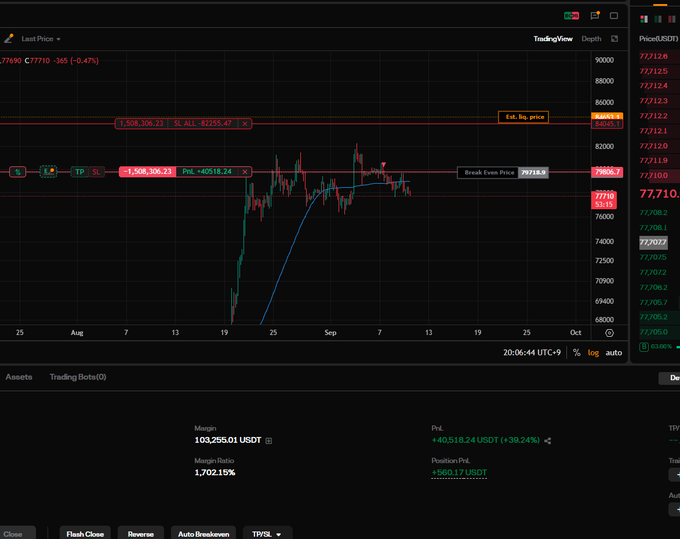The height and width of the screenshot is (539, 680).
Task: Click the Price(USDT) column header
Action: pos(658,39)
